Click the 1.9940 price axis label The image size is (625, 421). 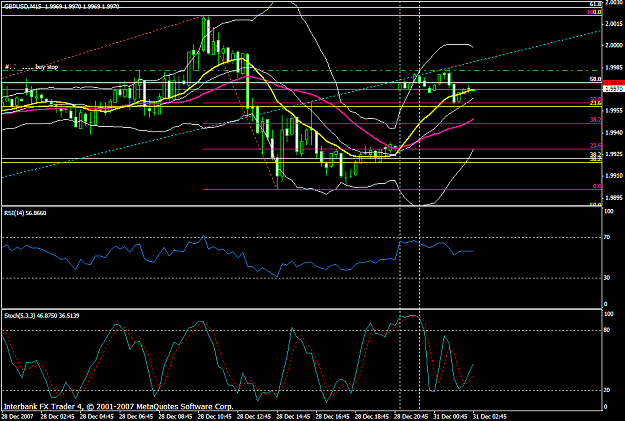(x=614, y=132)
